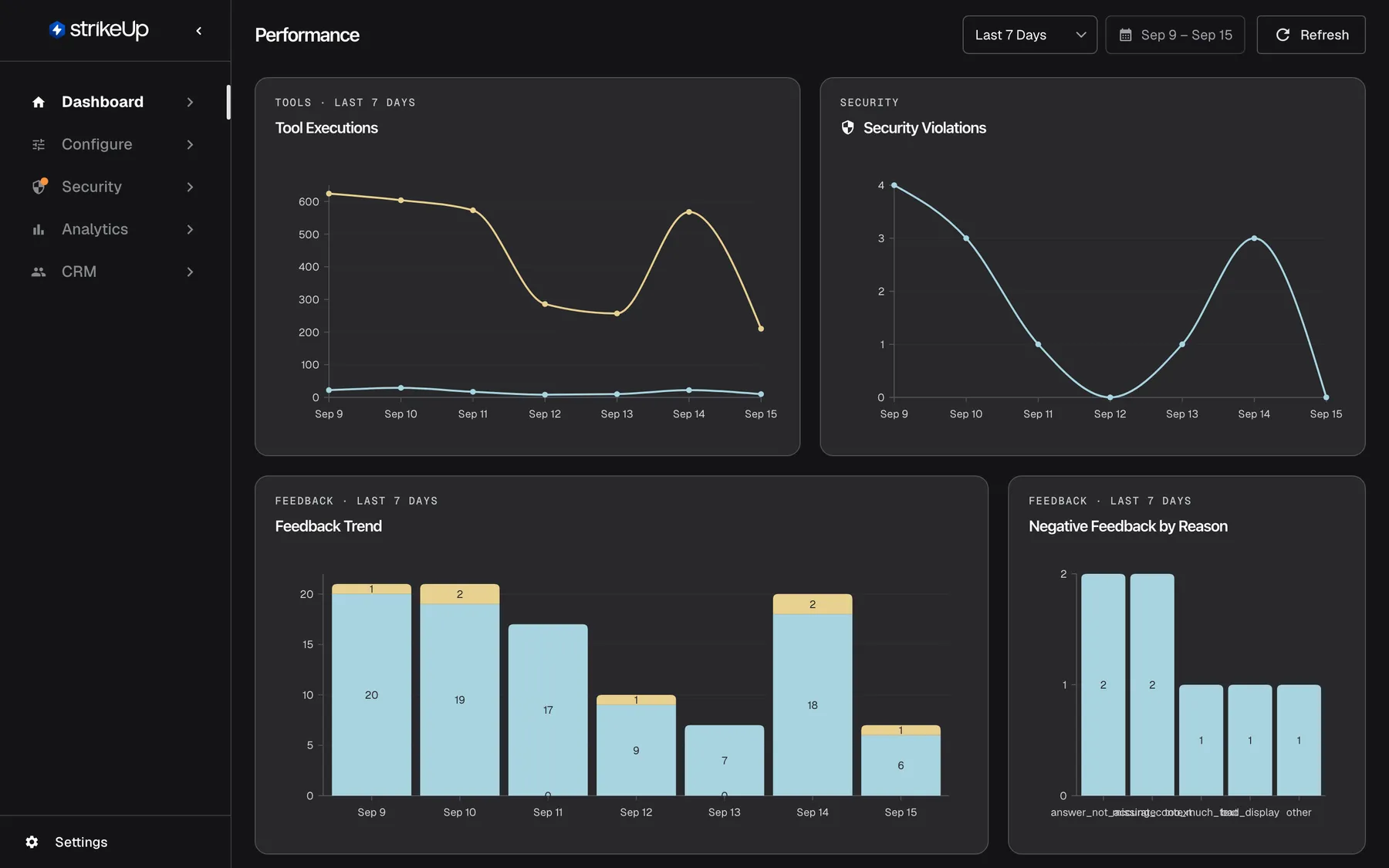Collapse the sidebar with the back arrow

coord(199,31)
